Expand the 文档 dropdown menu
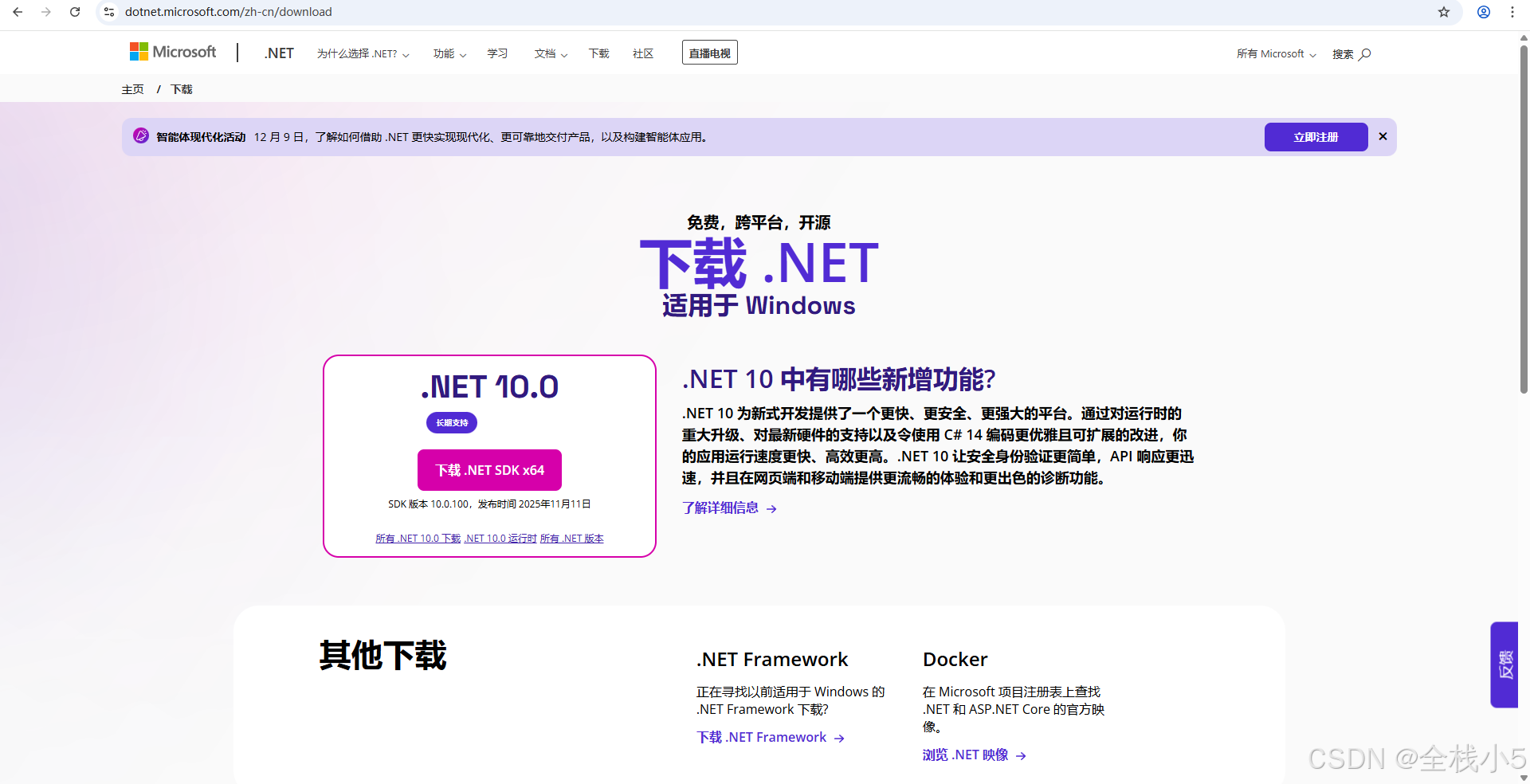Screen dimensions: 1530x784 point(551,53)
